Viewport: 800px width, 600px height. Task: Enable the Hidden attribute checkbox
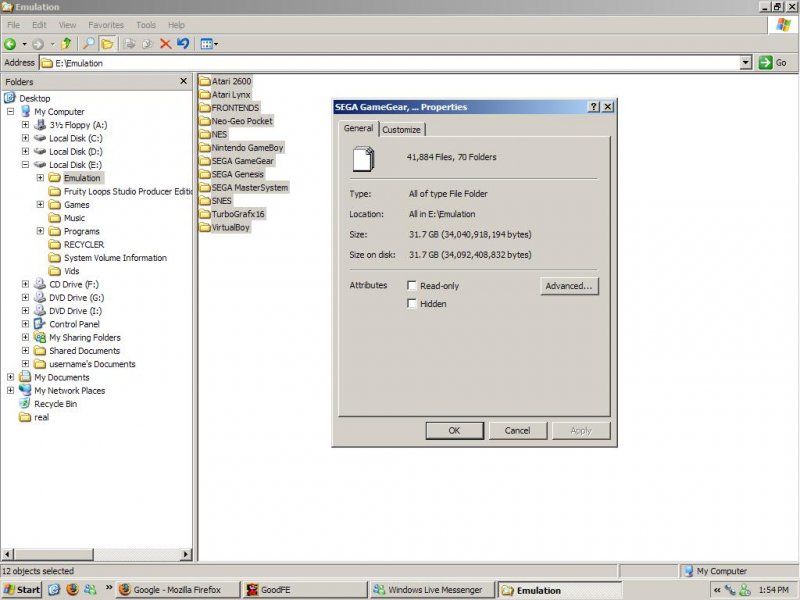(x=412, y=304)
